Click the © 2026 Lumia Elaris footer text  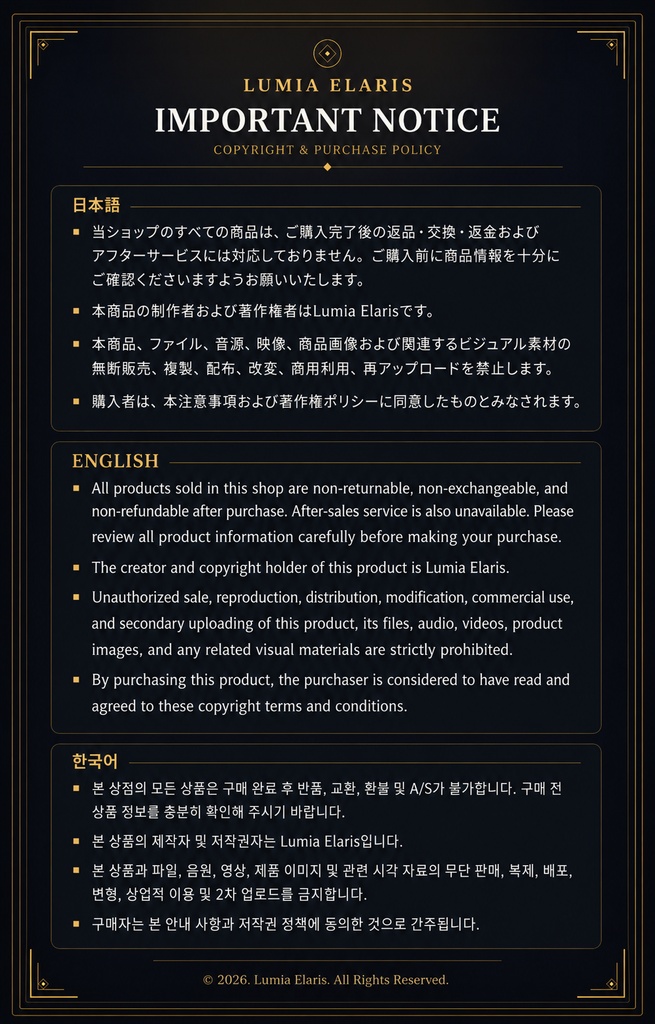click(x=326, y=980)
